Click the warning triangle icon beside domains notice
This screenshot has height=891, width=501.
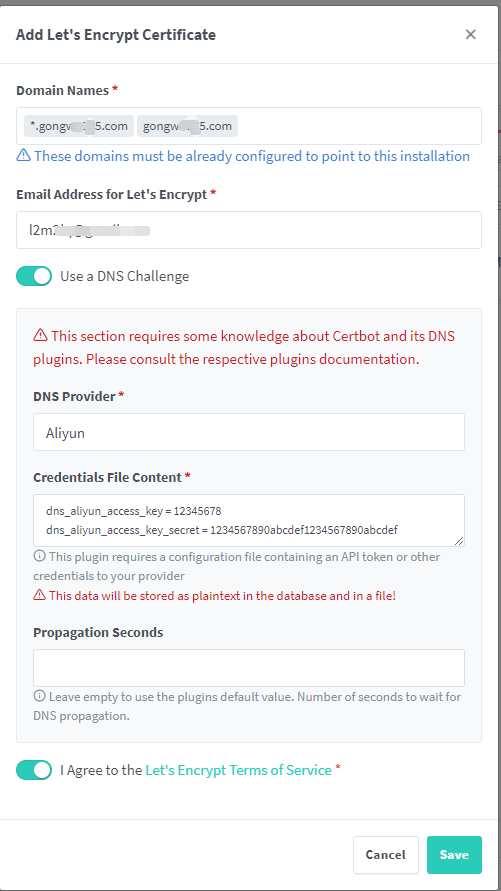(23, 155)
